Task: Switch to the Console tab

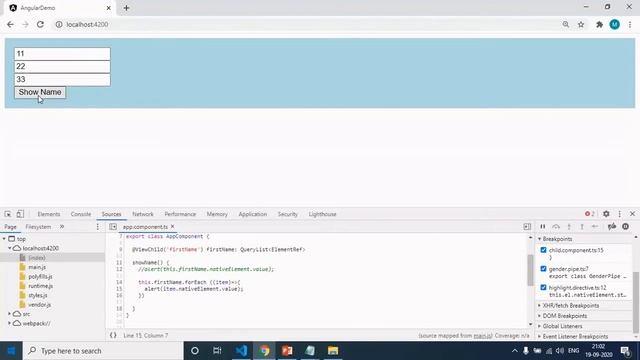Action: click(81, 214)
